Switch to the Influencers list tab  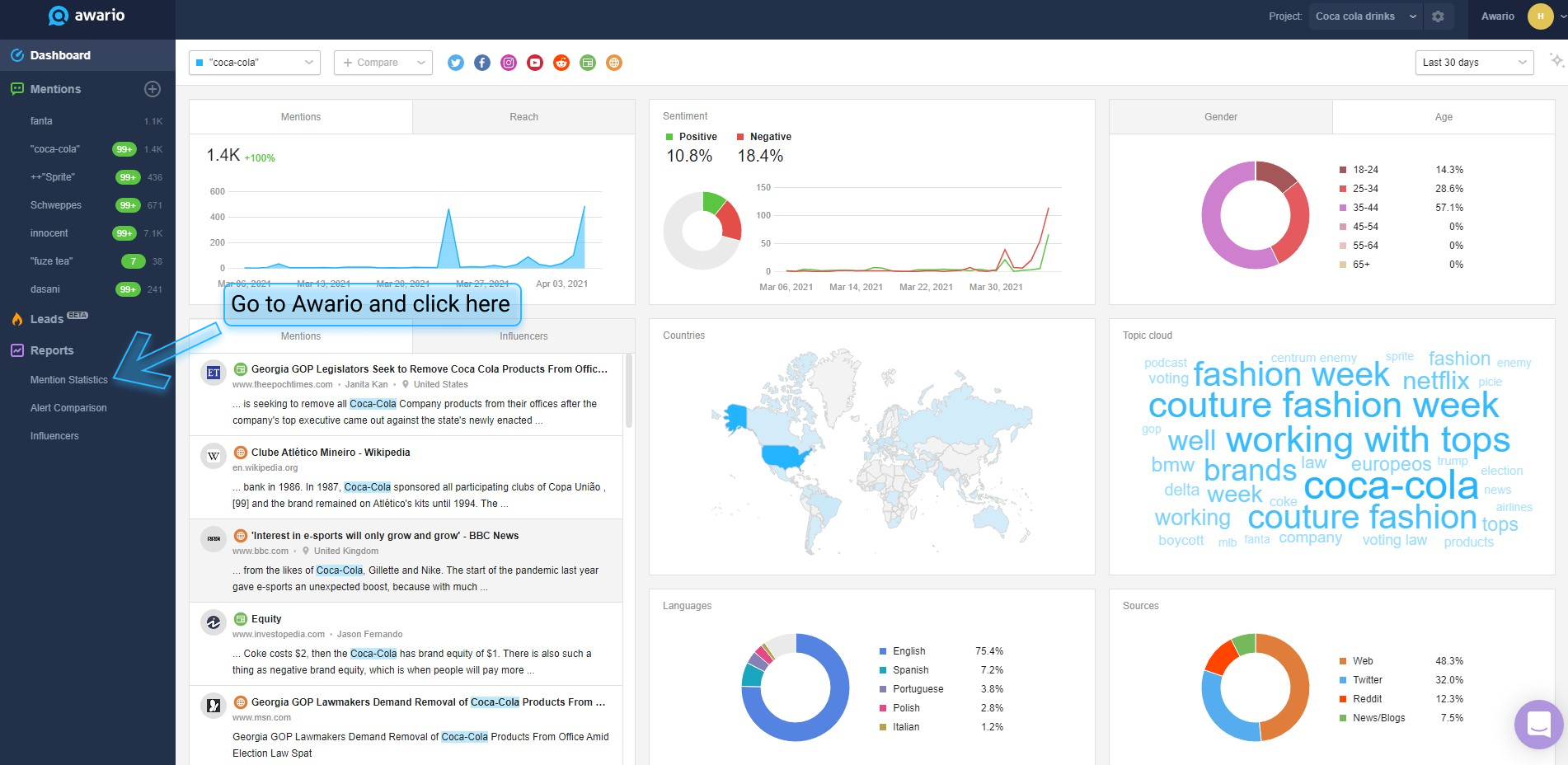tap(523, 336)
